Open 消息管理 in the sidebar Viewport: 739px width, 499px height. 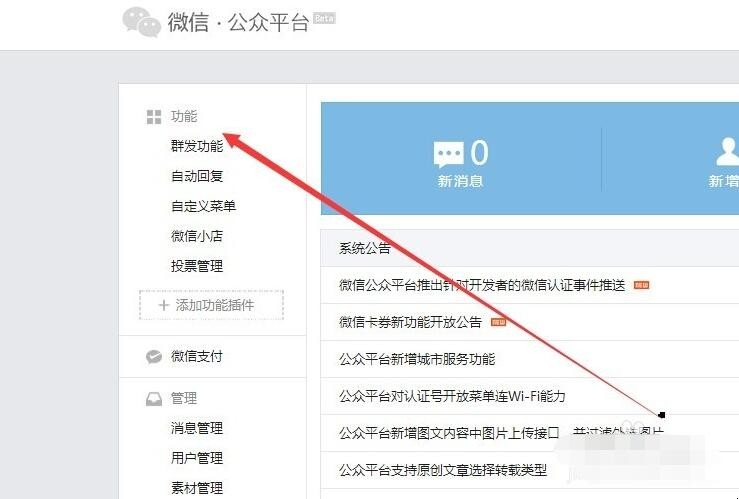tap(197, 428)
